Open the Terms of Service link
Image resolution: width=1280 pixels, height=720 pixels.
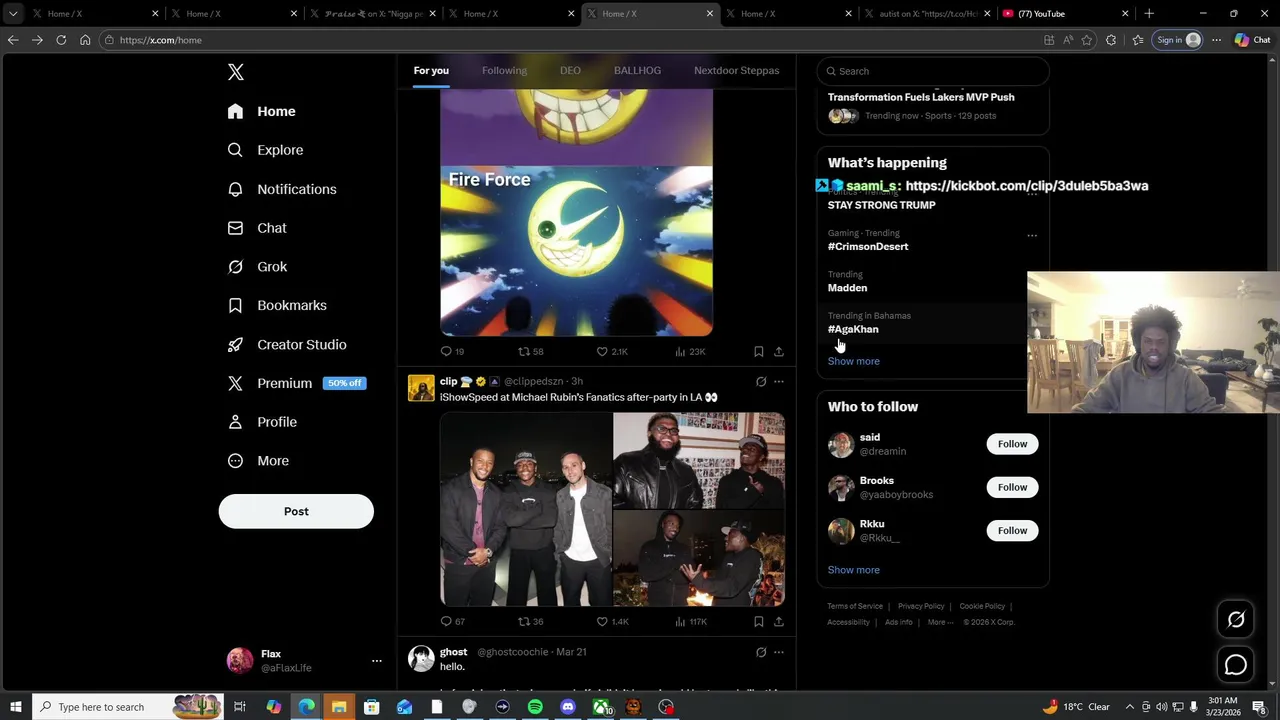[x=855, y=606]
